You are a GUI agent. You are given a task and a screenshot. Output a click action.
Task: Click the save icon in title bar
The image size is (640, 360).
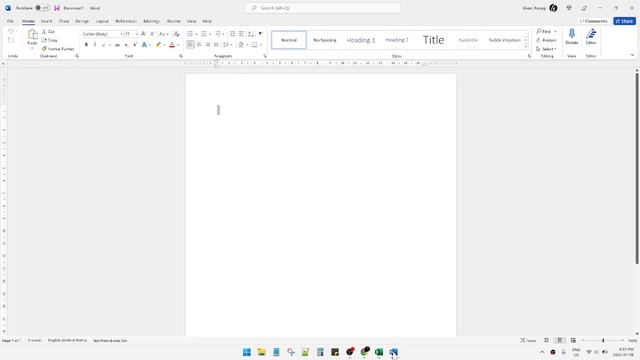click(x=57, y=8)
